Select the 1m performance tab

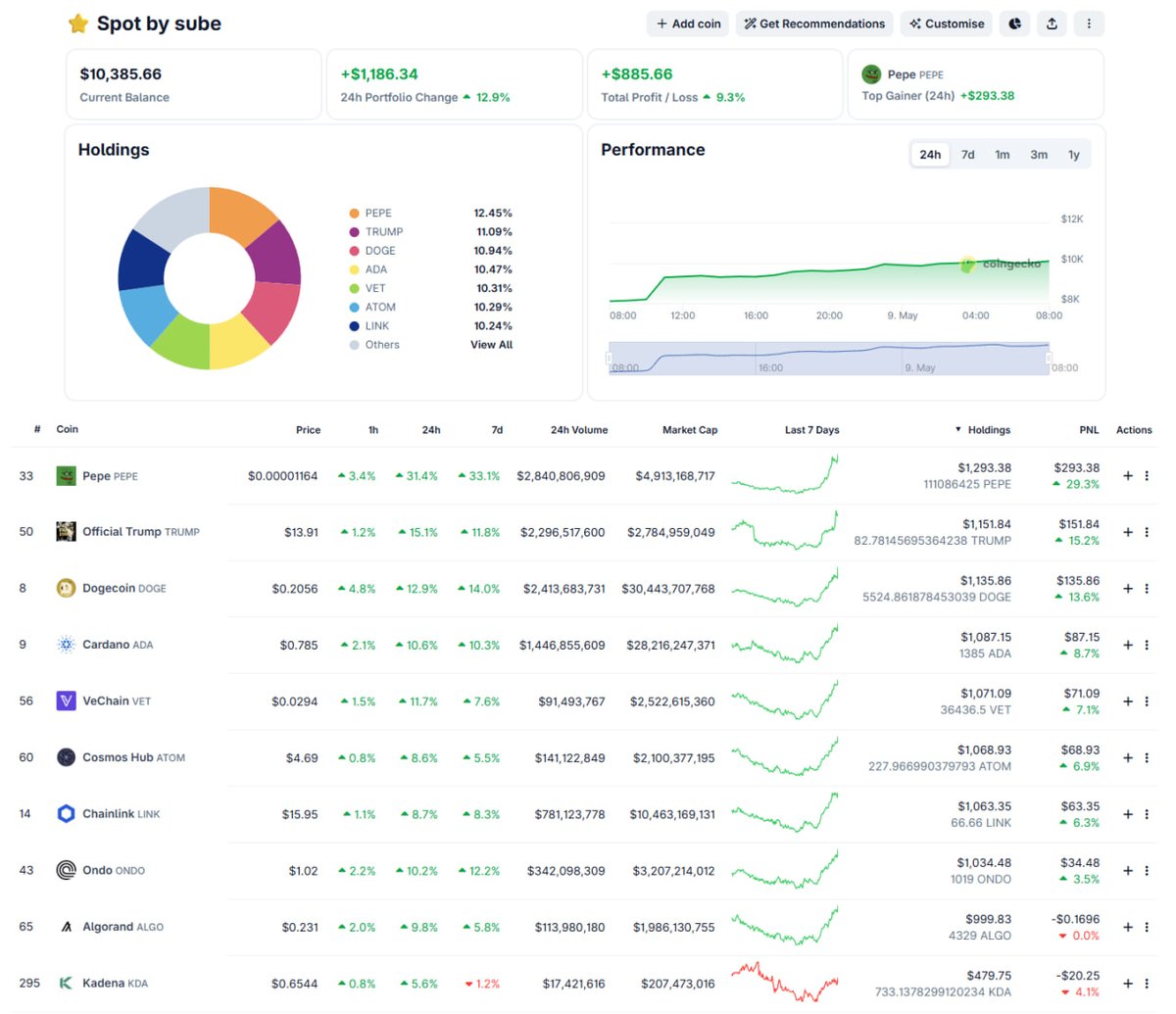click(1003, 155)
